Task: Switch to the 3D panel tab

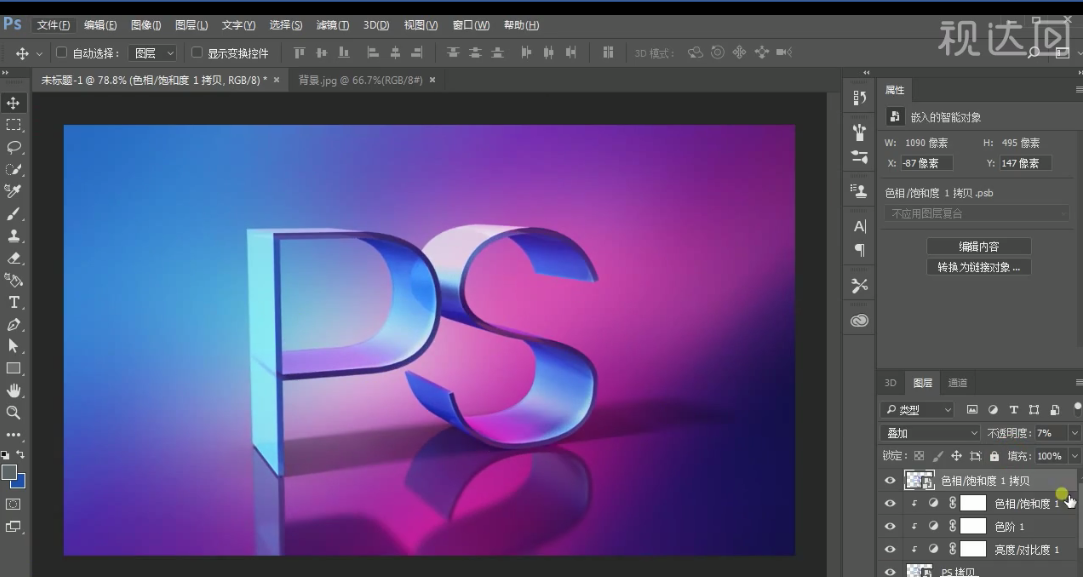Action: tap(890, 382)
